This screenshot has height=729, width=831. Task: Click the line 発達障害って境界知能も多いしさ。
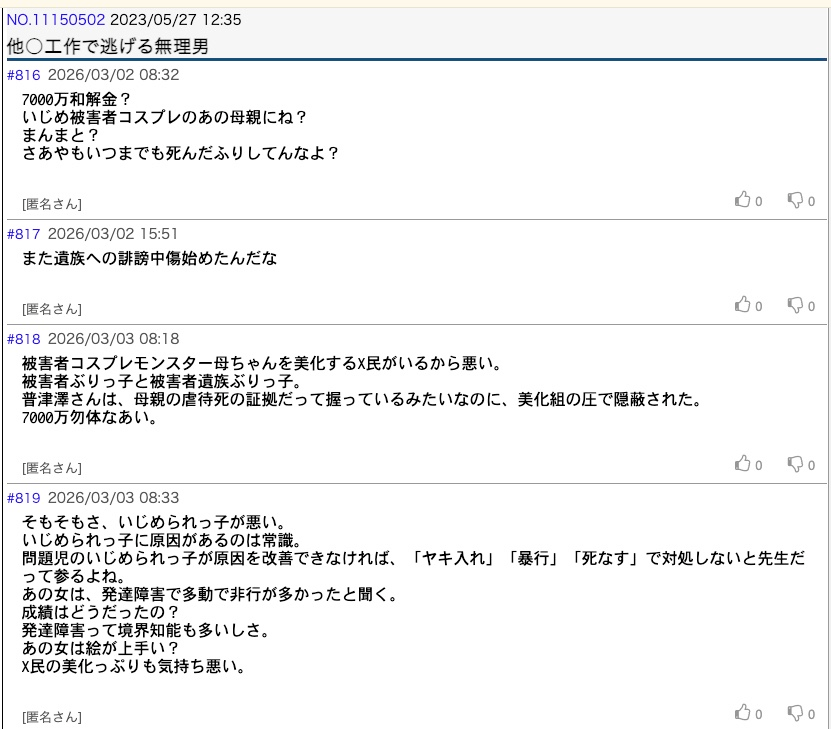click(x=146, y=630)
